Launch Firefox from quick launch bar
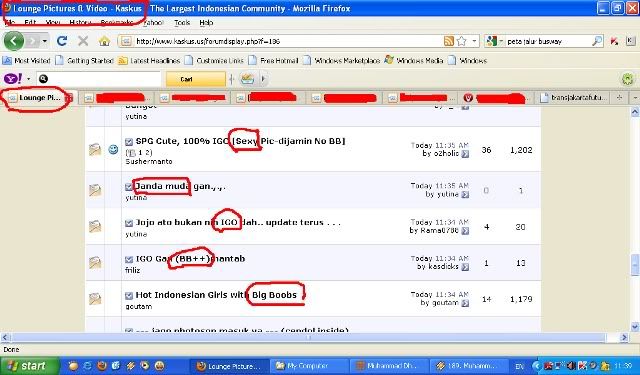Viewport: 640px width, 375px height. [x=102, y=366]
